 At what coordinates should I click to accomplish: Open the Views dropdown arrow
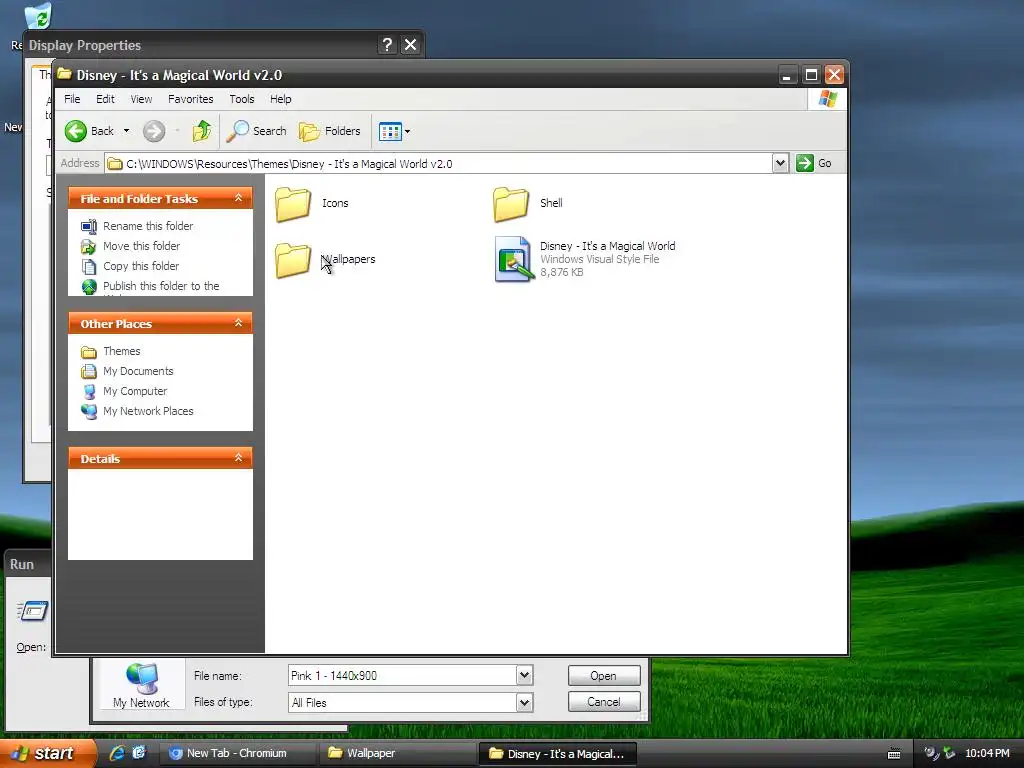tap(408, 131)
